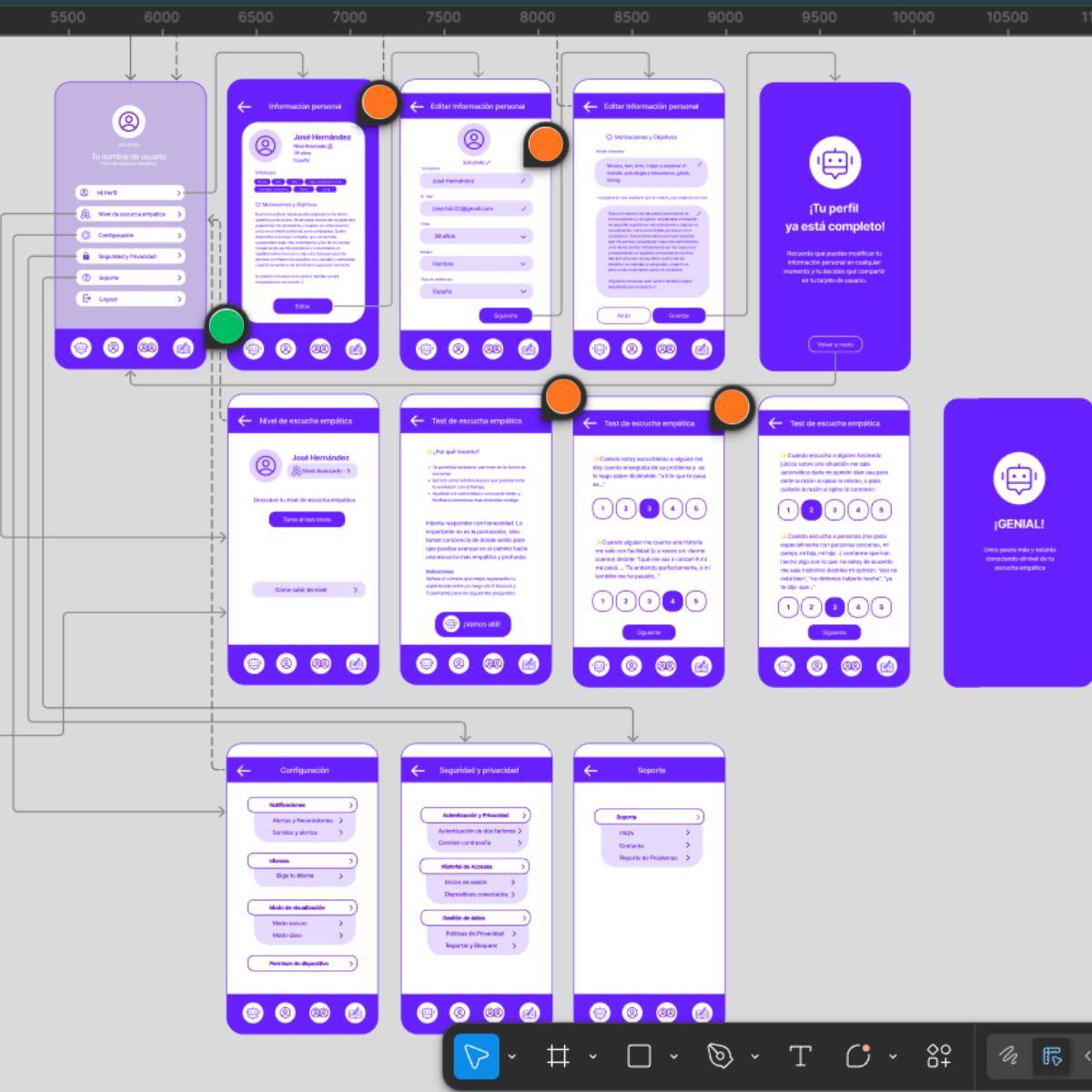This screenshot has height=1092, width=1092.
Task: Switch to Design mode toggle
Action: click(x=1052, y=1056)
